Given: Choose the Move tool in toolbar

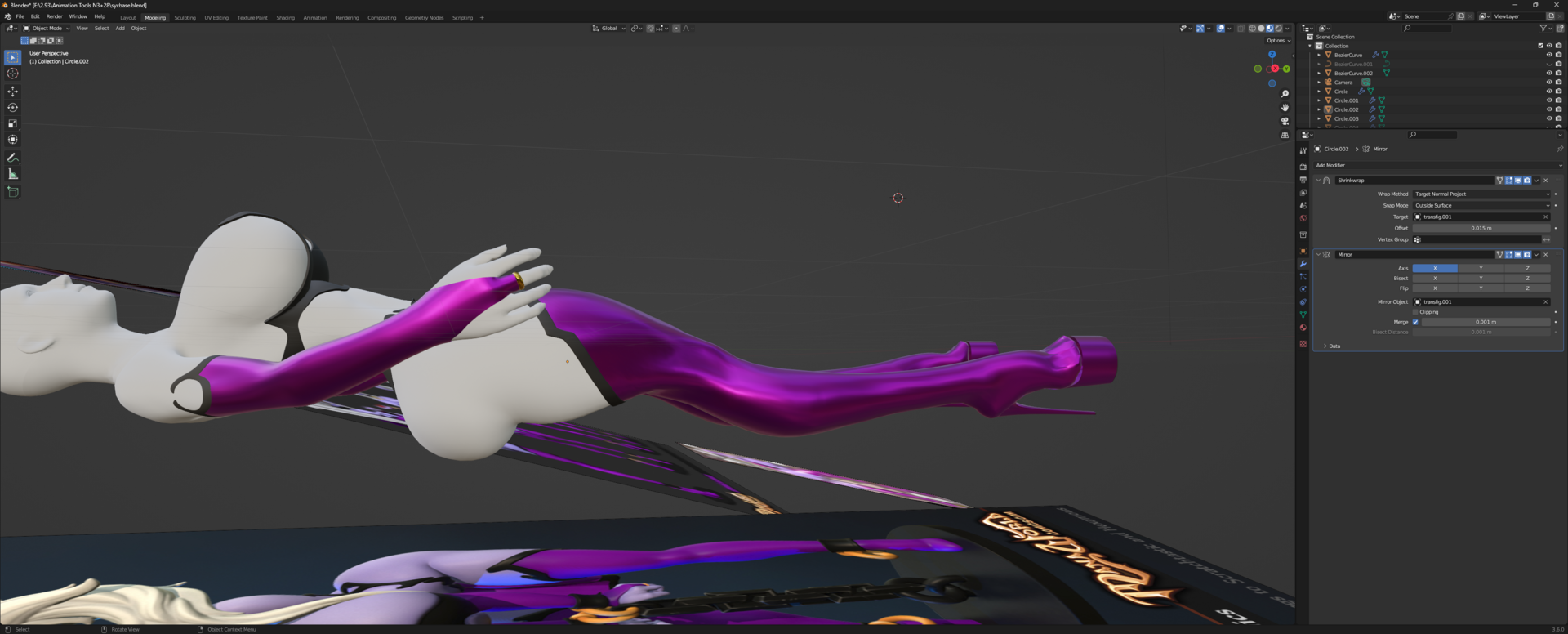Looking at the screenshot, I should 12,92.
